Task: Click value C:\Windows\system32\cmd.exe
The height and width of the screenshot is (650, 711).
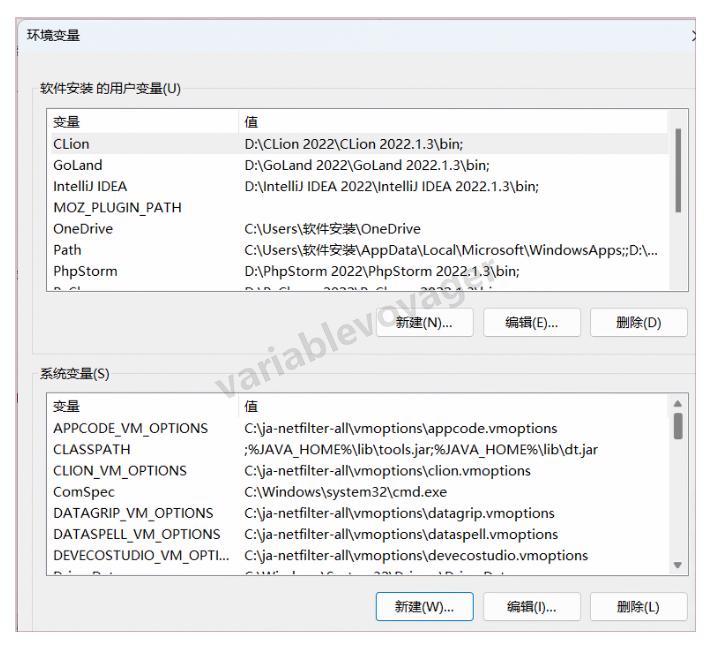Action: (x=346, y=492)
